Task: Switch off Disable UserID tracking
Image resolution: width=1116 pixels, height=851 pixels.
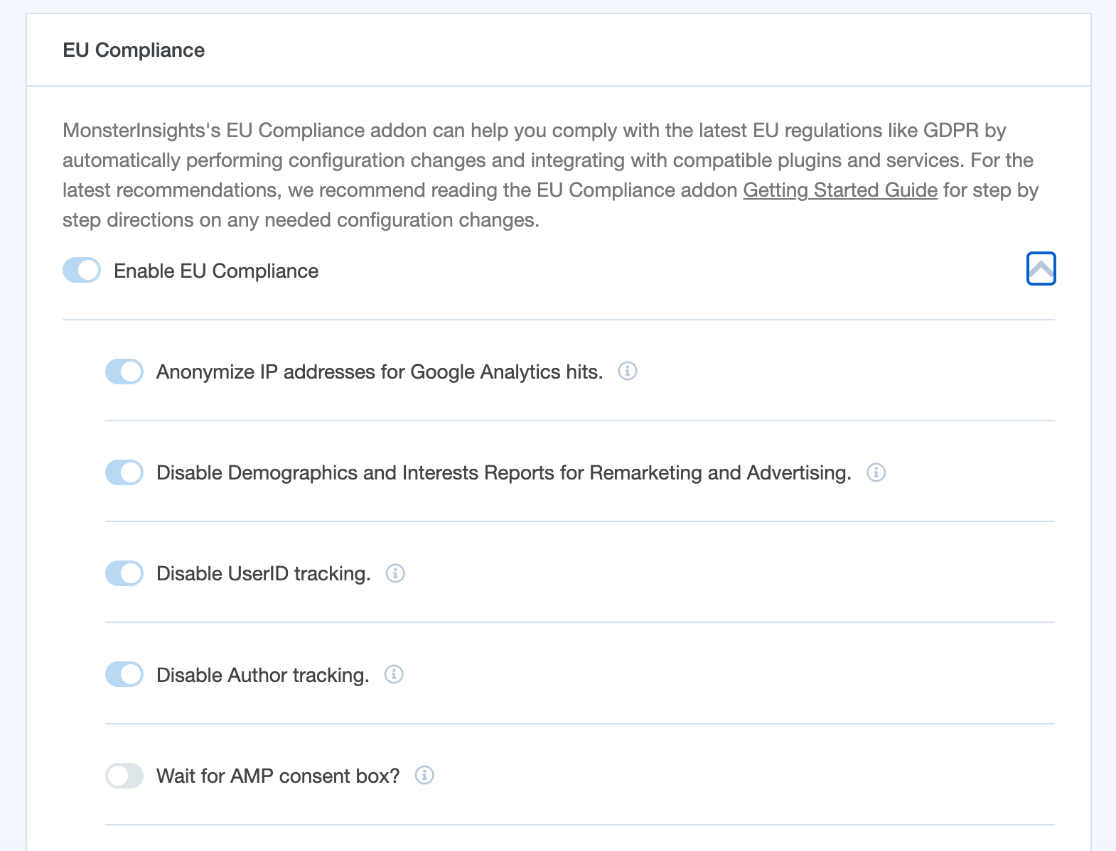Action: [124, 573]
